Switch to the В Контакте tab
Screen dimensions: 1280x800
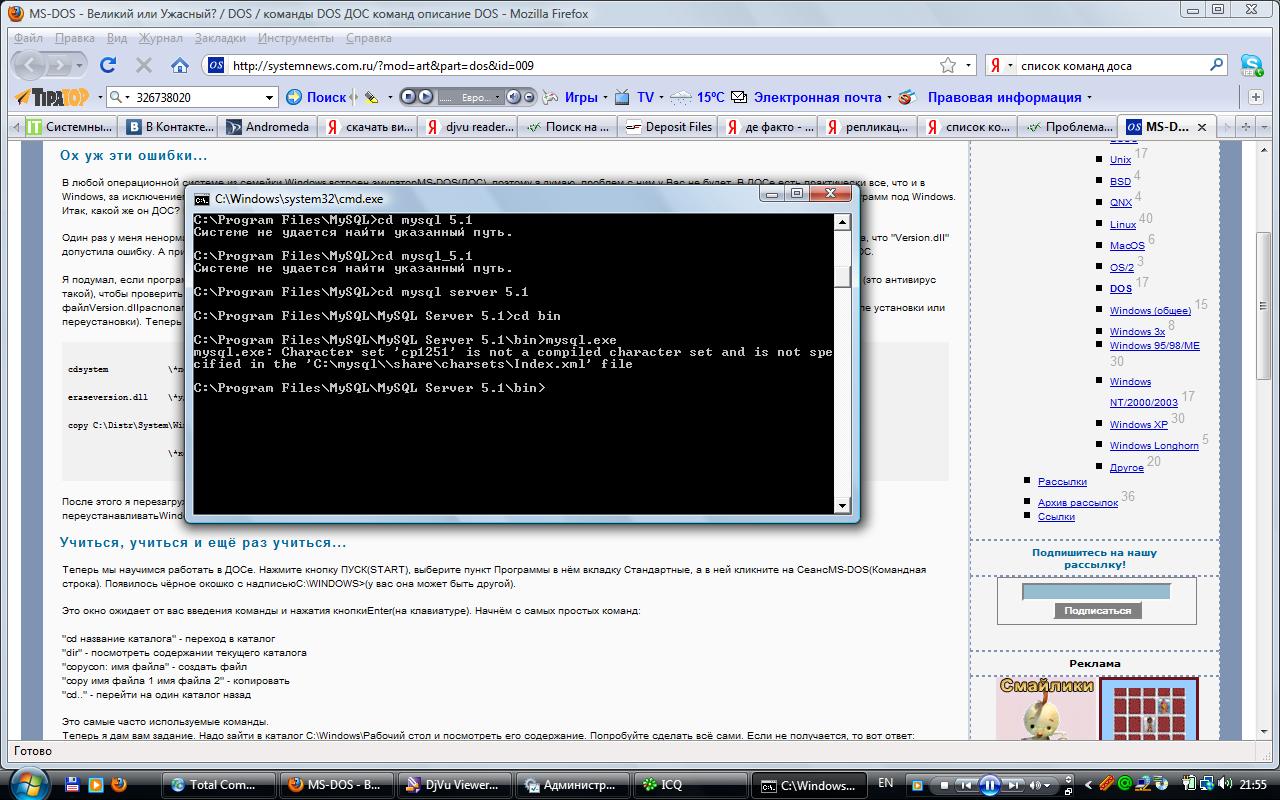pyautogui.click(x=168, y=127)
